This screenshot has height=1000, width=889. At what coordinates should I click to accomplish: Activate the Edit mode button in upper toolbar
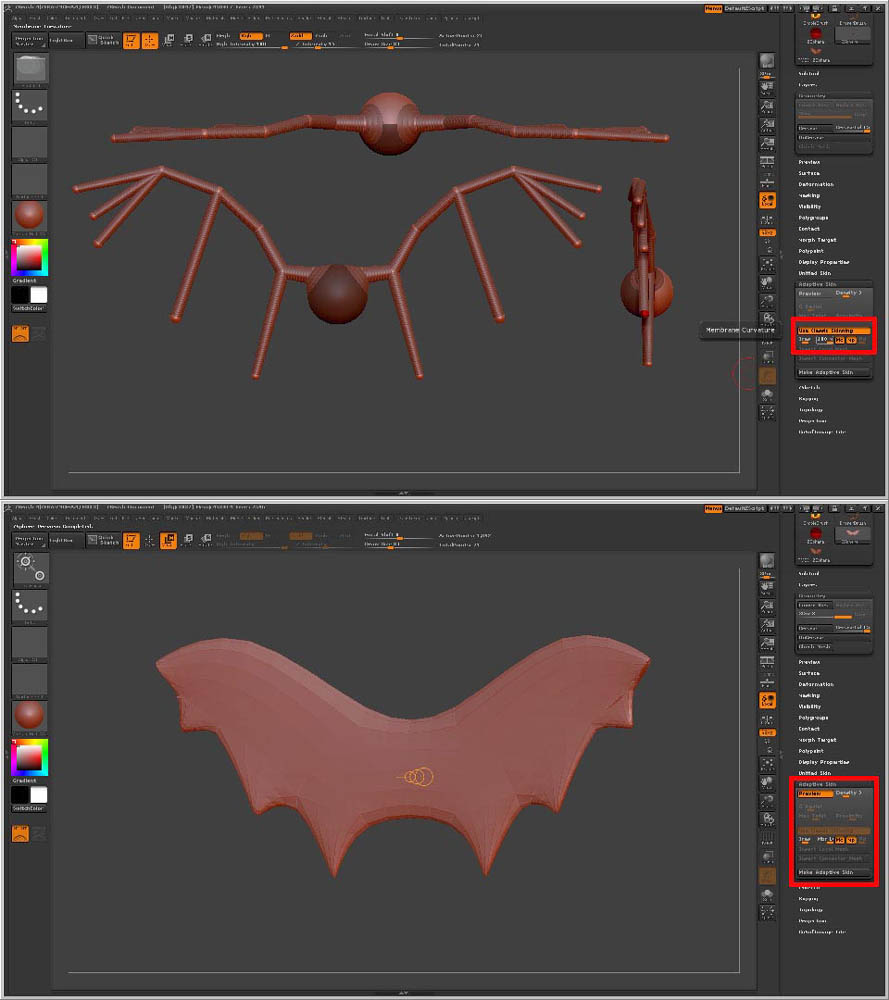click(x=131, y=40)
